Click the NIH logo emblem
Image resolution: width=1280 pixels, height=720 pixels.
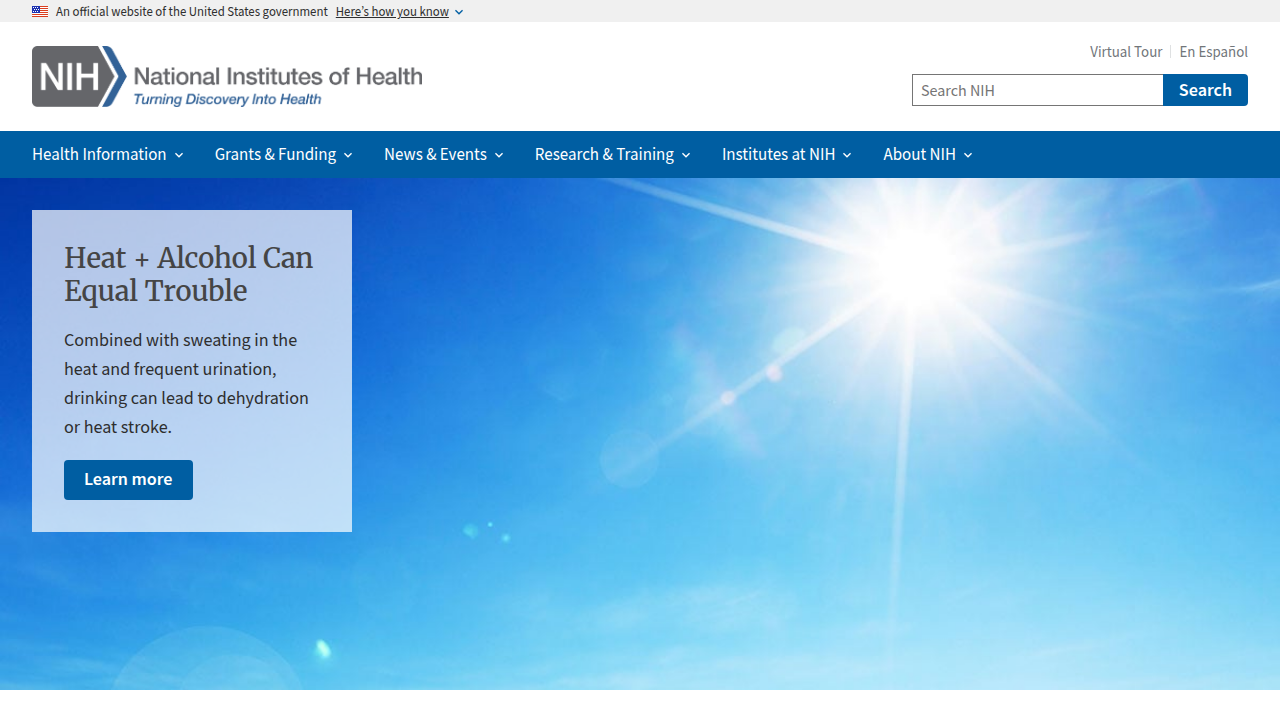(x=79, y=76)
